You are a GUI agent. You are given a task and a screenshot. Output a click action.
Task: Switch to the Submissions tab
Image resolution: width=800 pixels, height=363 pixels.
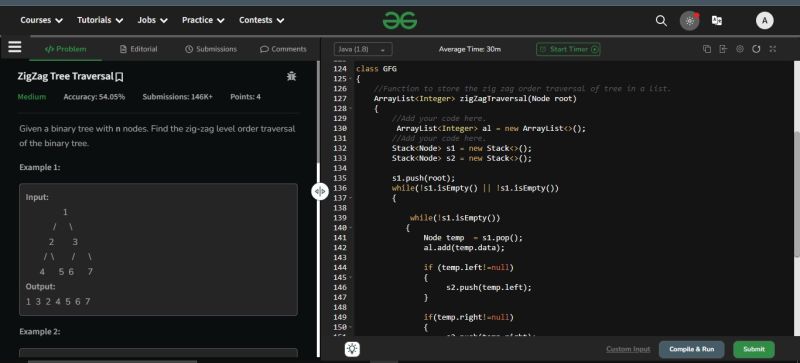[x=211, y=49]
